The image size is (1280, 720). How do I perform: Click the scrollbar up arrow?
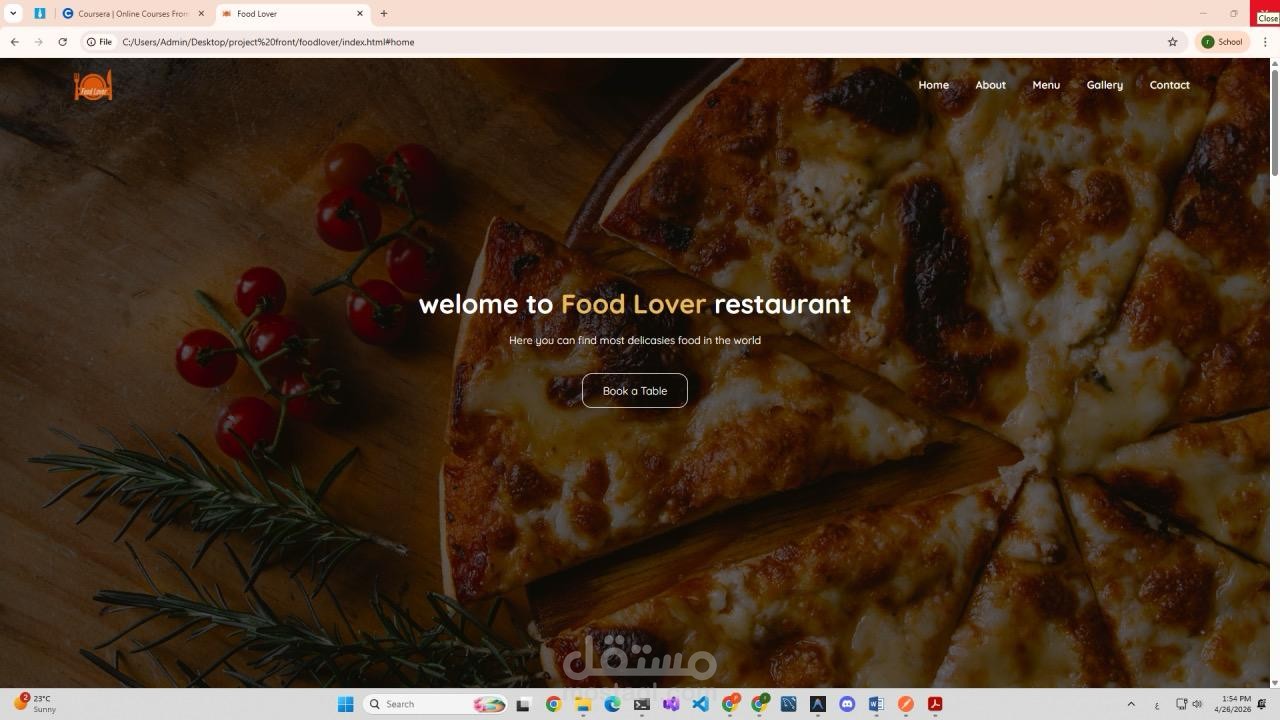(1274, 64)
